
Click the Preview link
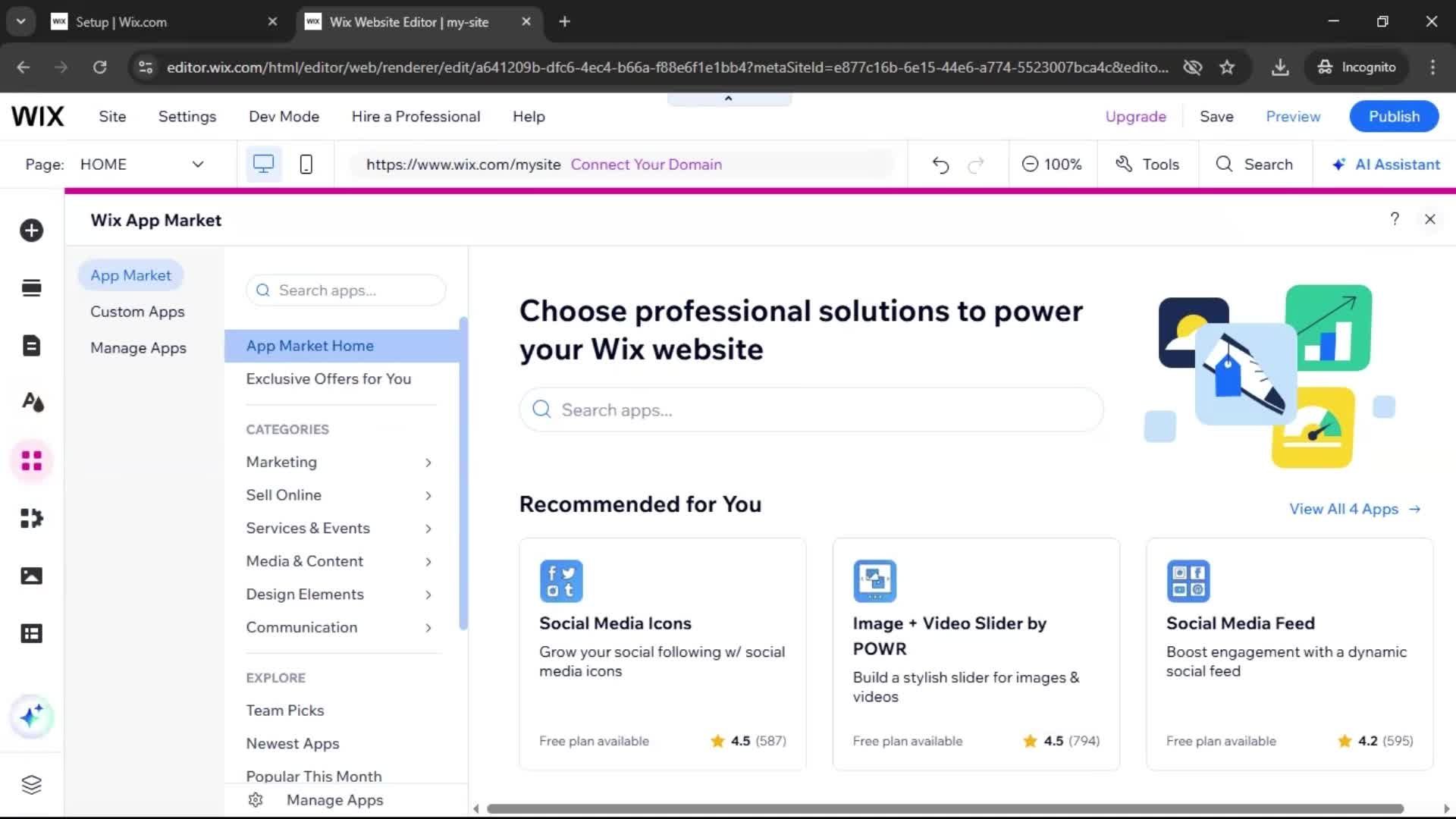click(x=1293, y=117)
